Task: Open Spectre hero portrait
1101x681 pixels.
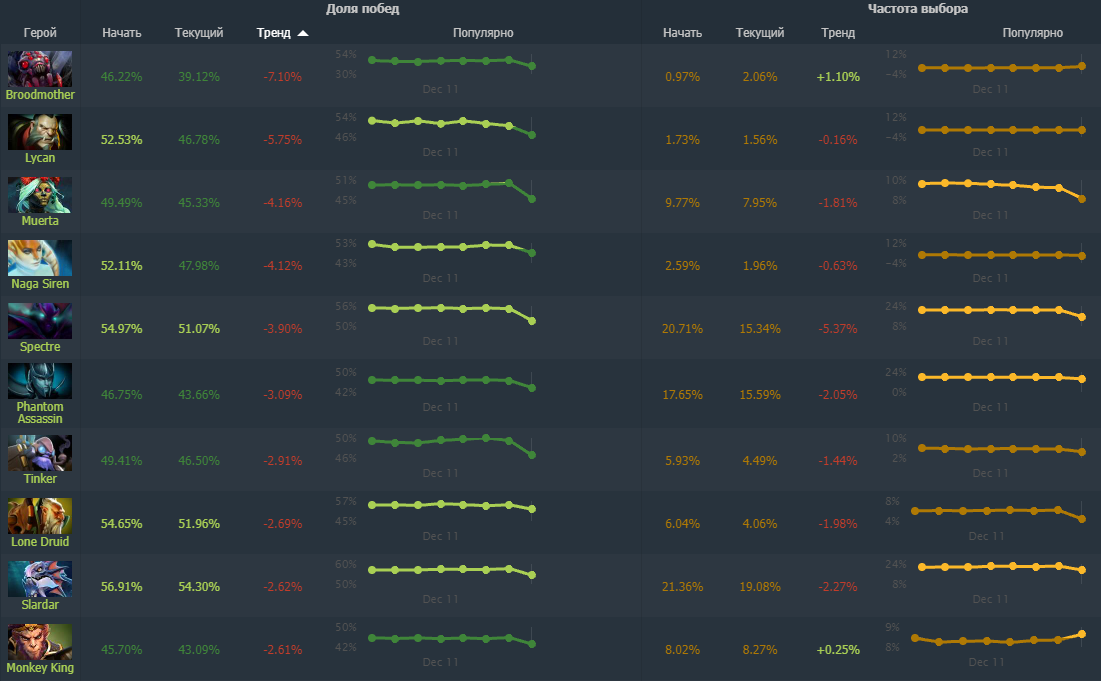Action: [x=40, y=321]
